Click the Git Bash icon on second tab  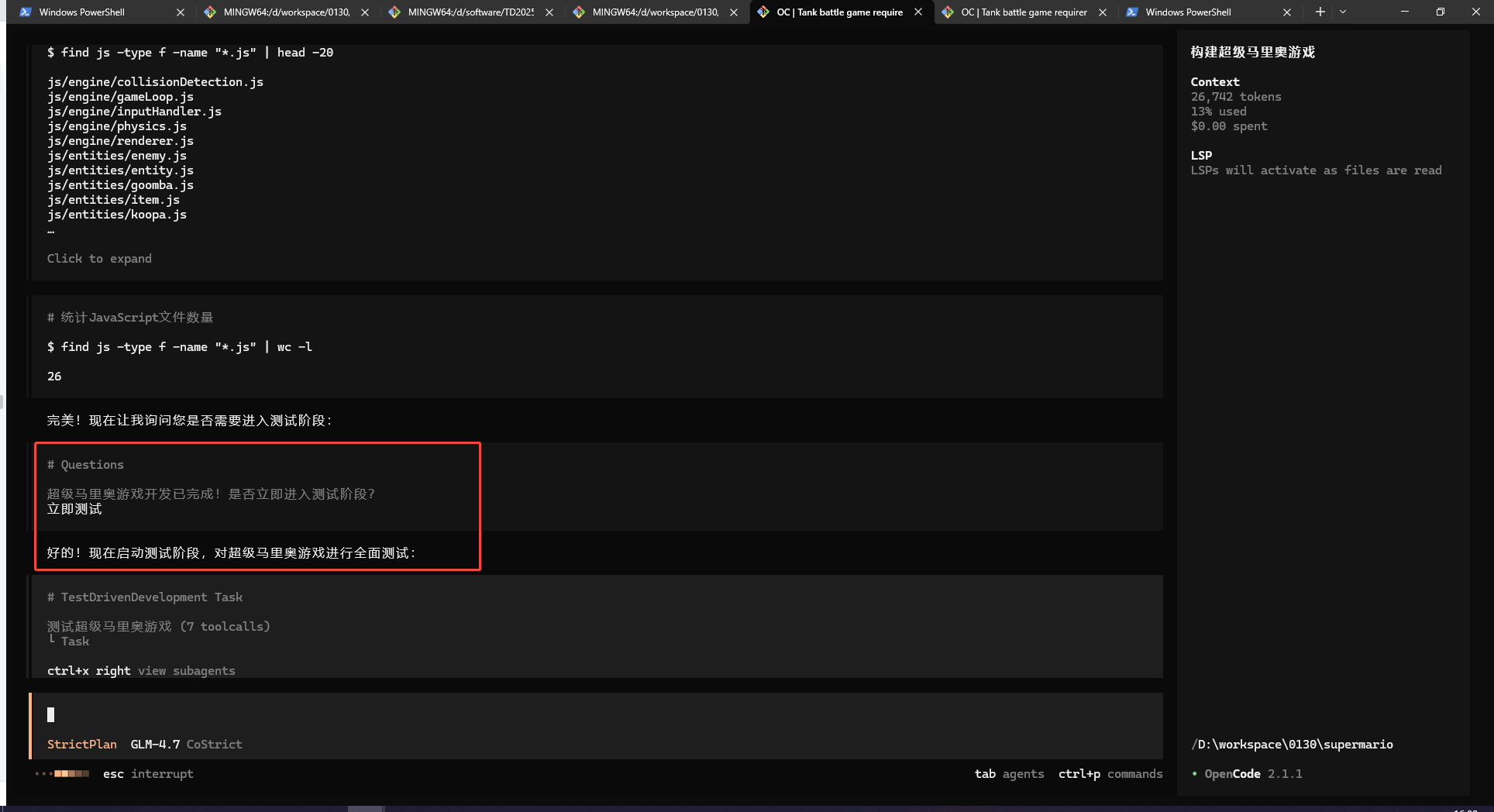(x=210, y=12)
